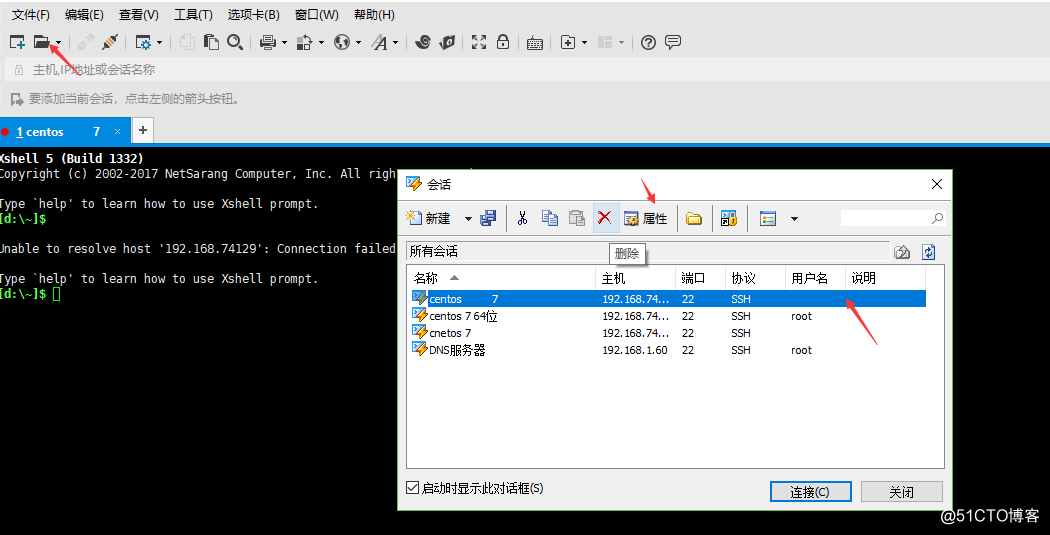Click the add-current-session arrow icon
1050x535 pixels.
pyautogui.click(x=17, y=99)
